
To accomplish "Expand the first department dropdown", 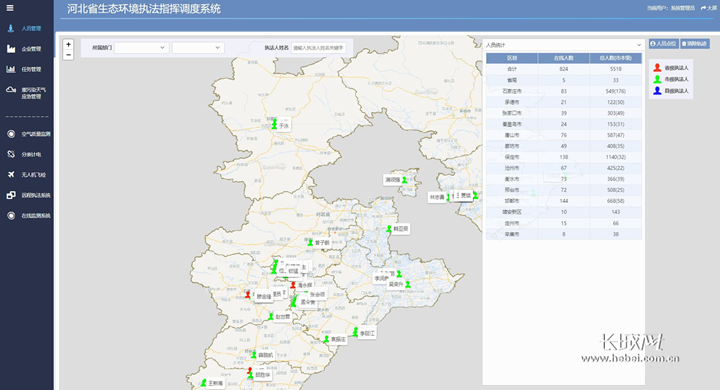I will [142, 48].
